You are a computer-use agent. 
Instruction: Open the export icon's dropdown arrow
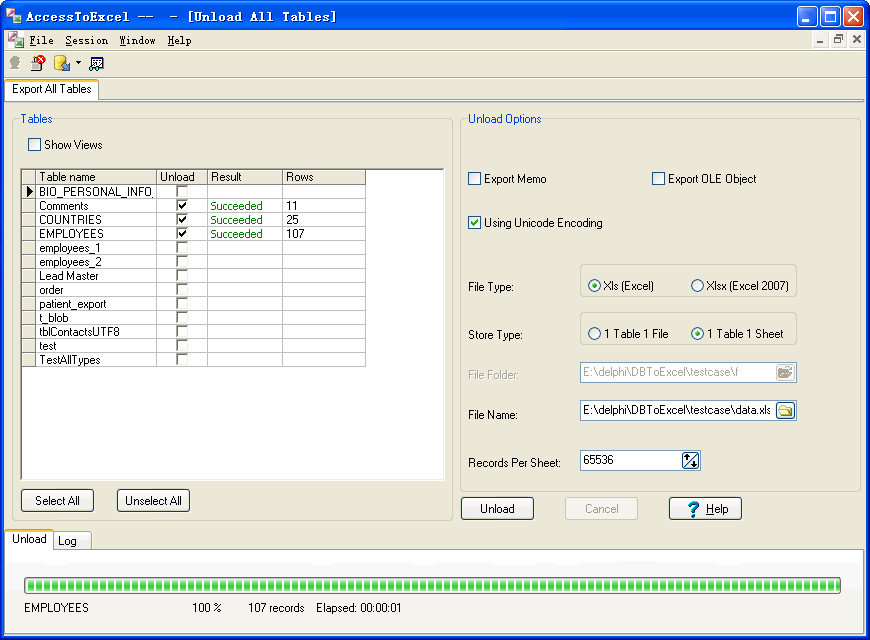click(x=77, y=63)
